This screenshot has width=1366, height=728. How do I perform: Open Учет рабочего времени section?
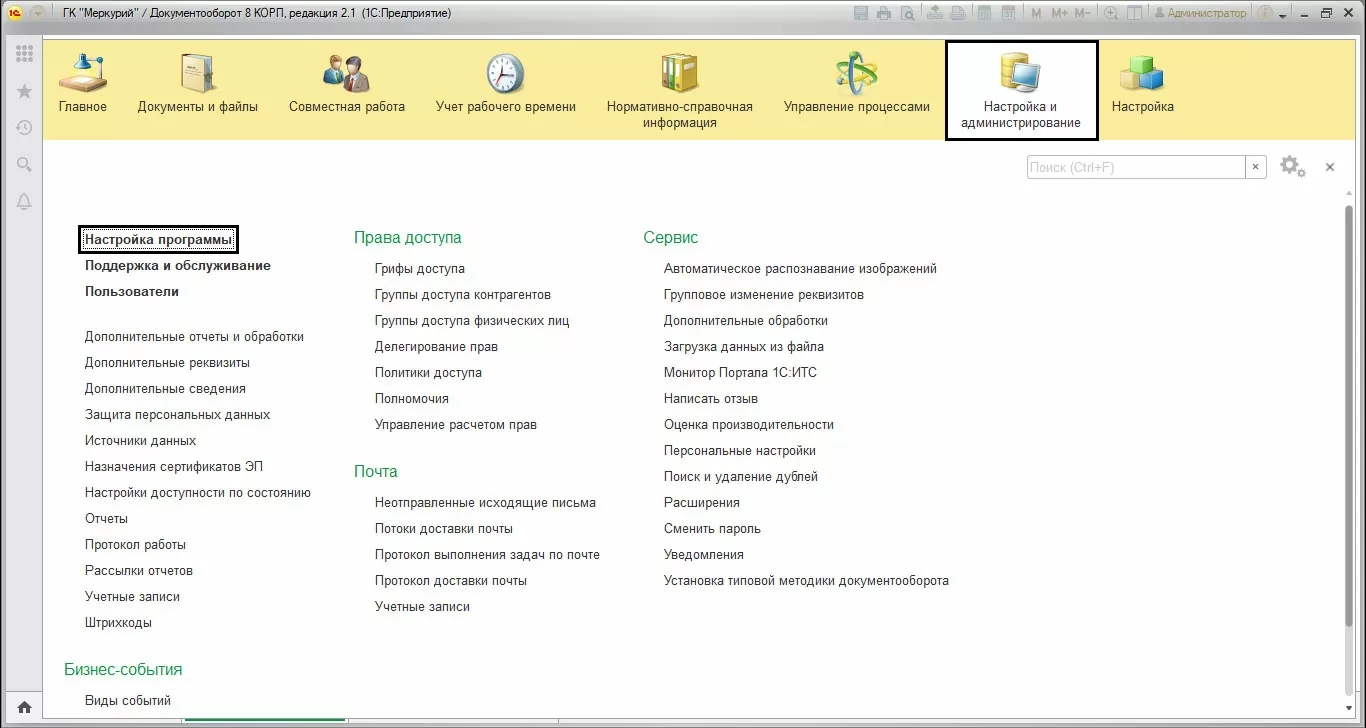pyautogui.click(x=506, y=83)
